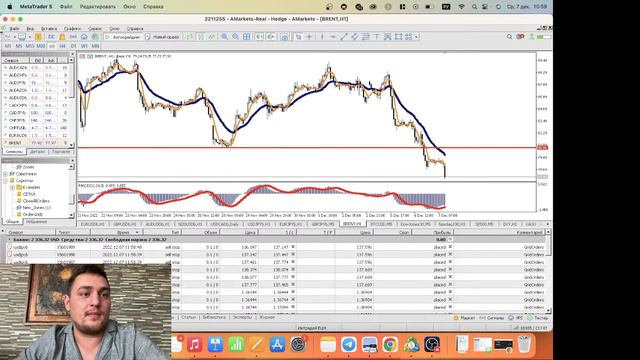Open the Вид menu
This screenshot has height=360, width=640.
click(30, 29)
